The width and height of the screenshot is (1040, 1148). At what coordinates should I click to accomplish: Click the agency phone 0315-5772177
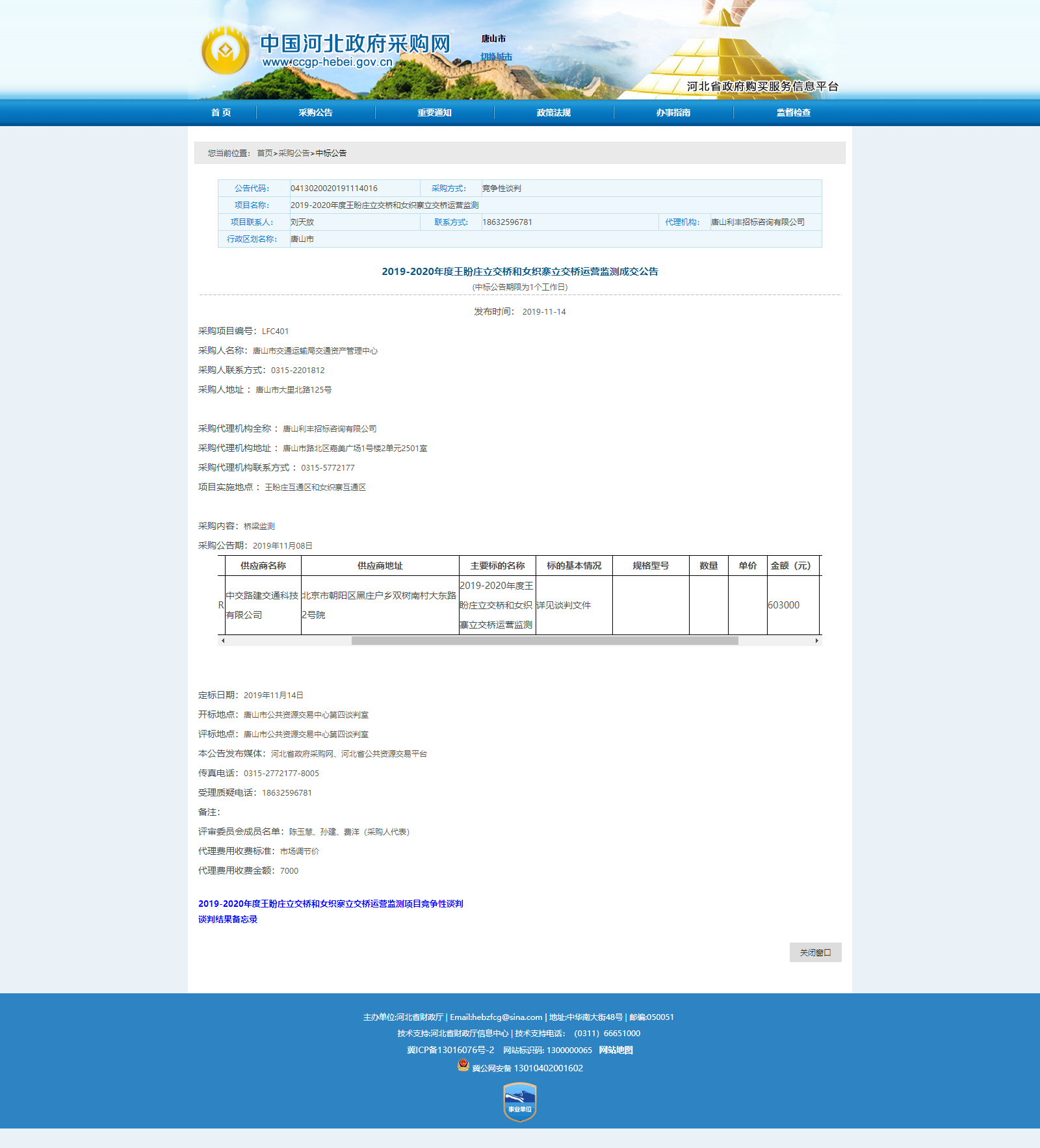pos(328,468)
